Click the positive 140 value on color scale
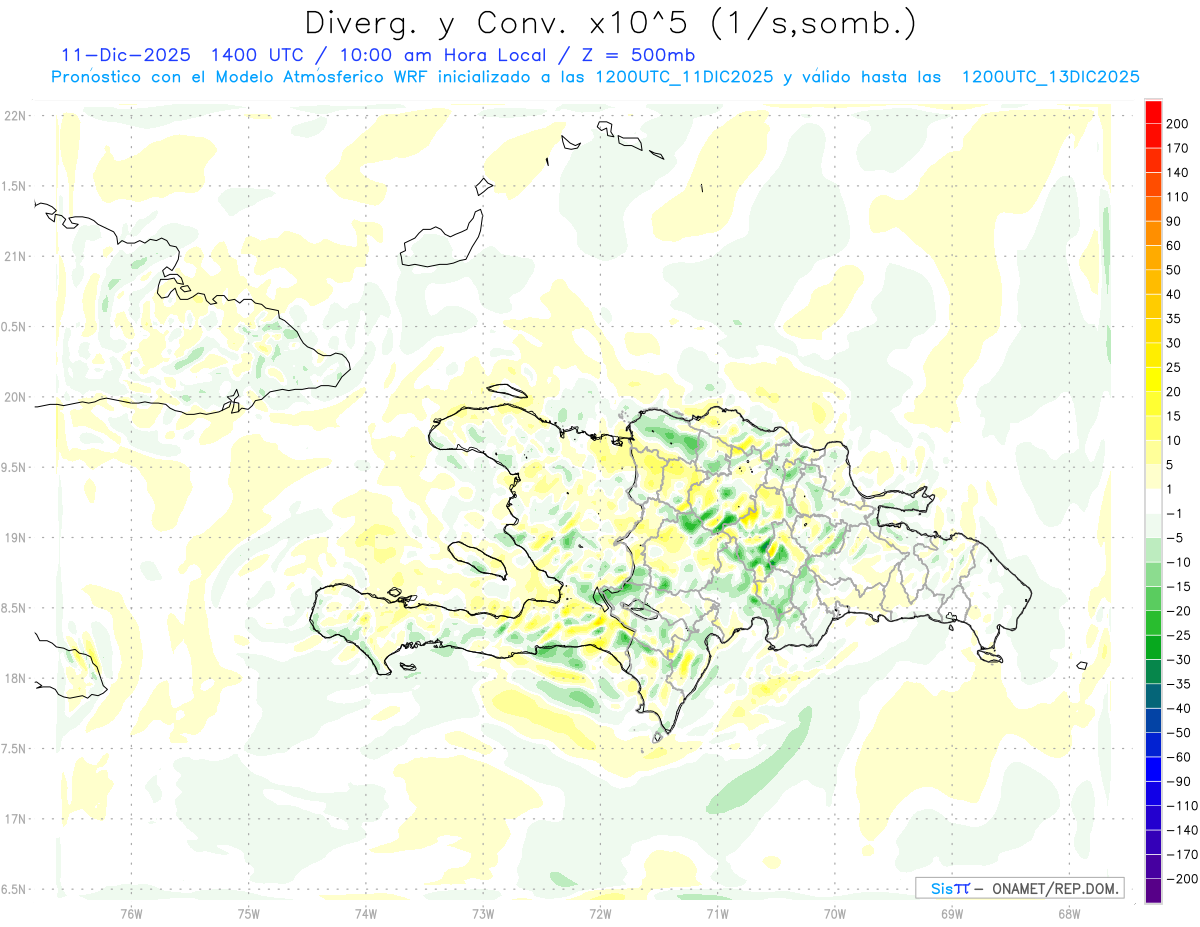1200x927 pixels. tap(1177, 173)
